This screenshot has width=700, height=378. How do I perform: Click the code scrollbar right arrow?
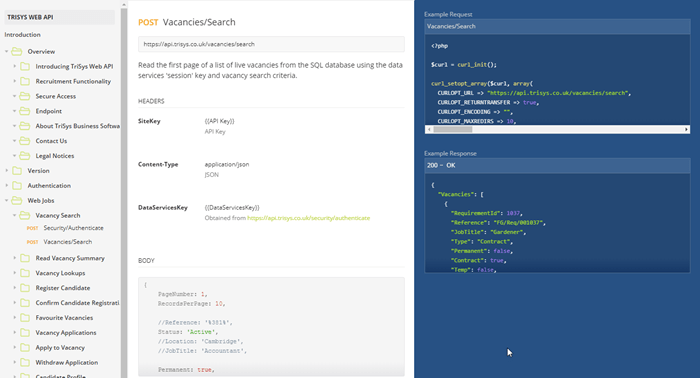click(x=686, y=129)
